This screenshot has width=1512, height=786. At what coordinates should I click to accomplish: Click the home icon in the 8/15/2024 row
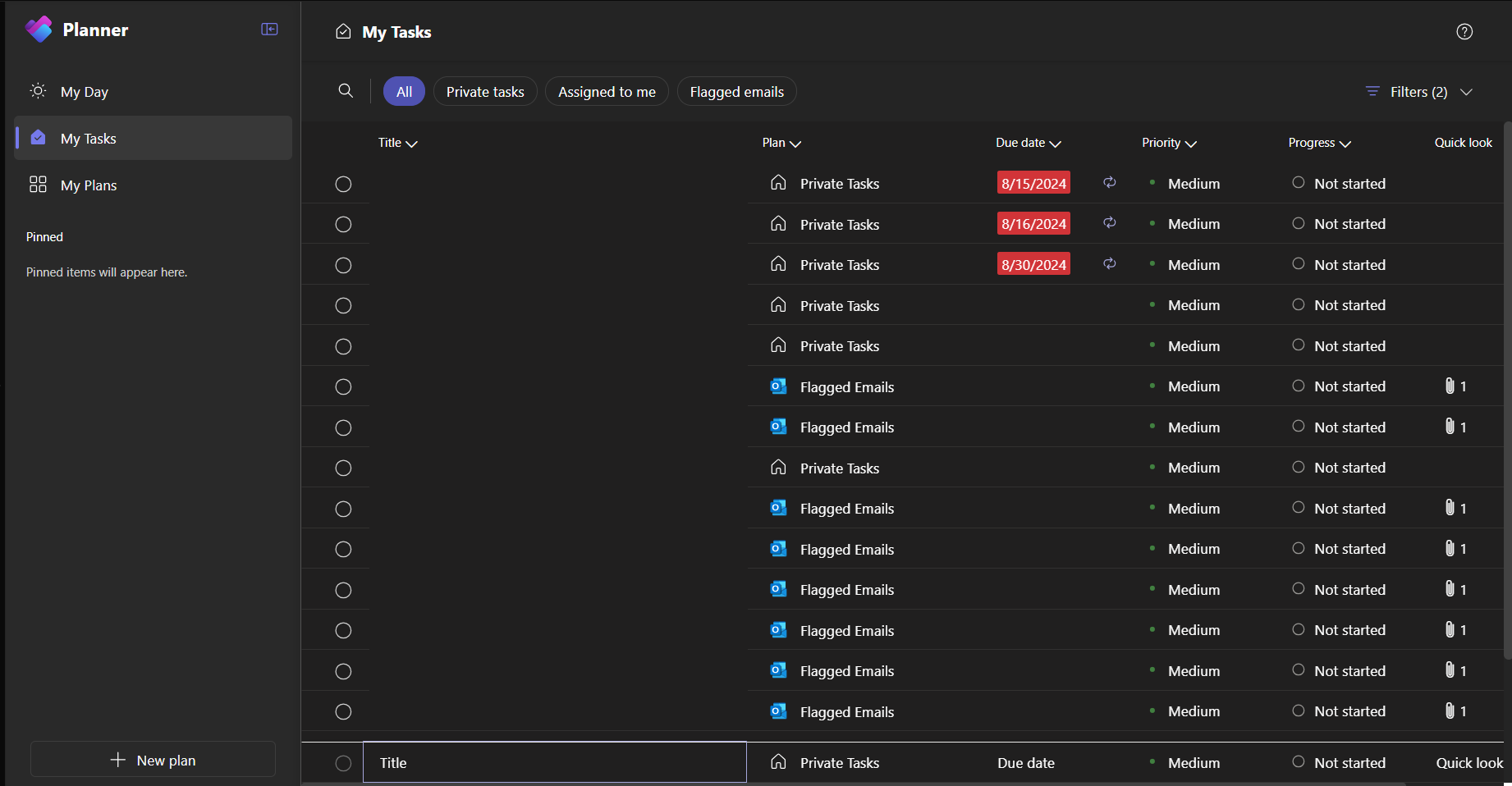778,183
